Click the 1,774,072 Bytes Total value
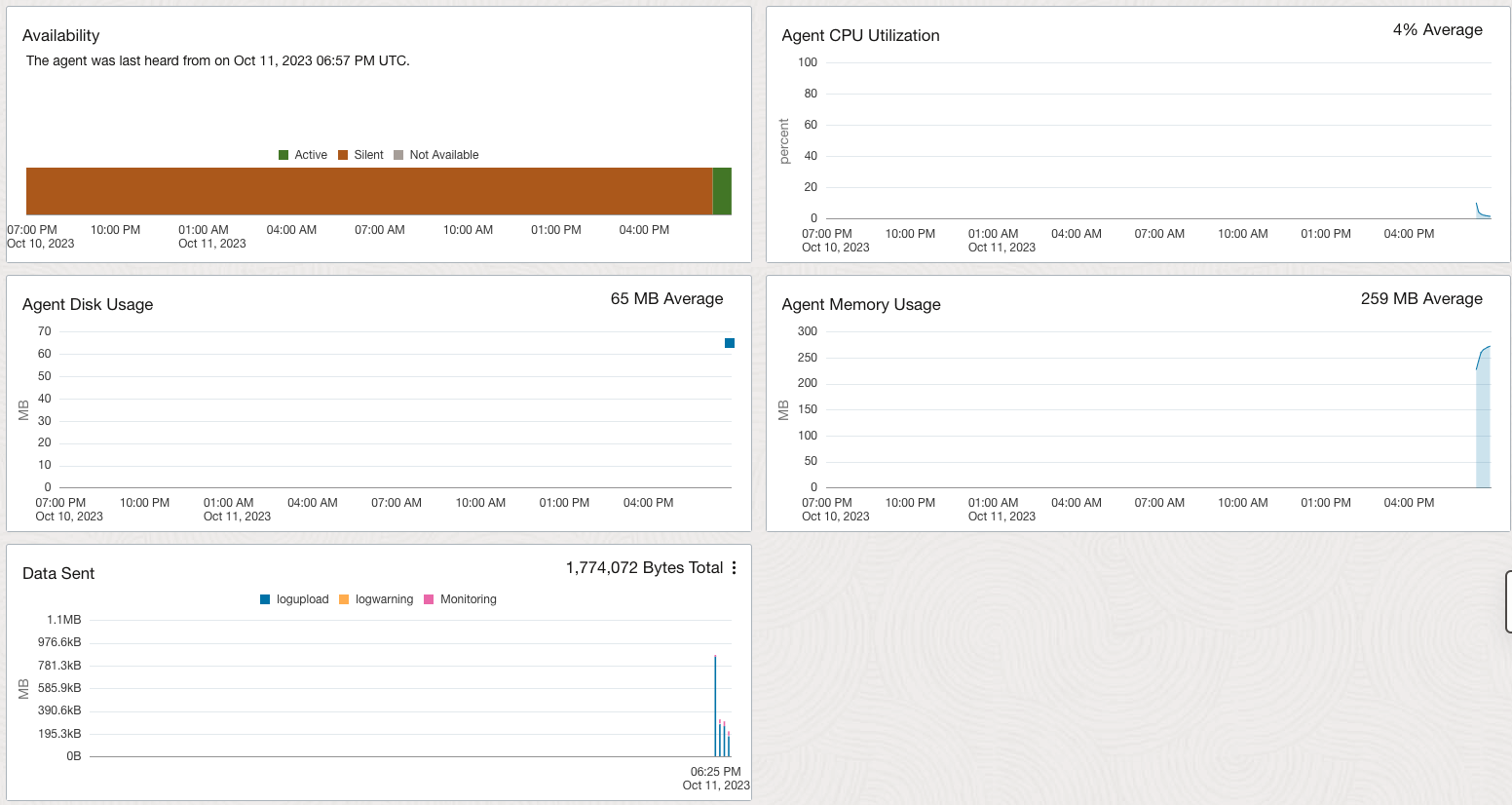1512x805 pixels. (644, 568)
